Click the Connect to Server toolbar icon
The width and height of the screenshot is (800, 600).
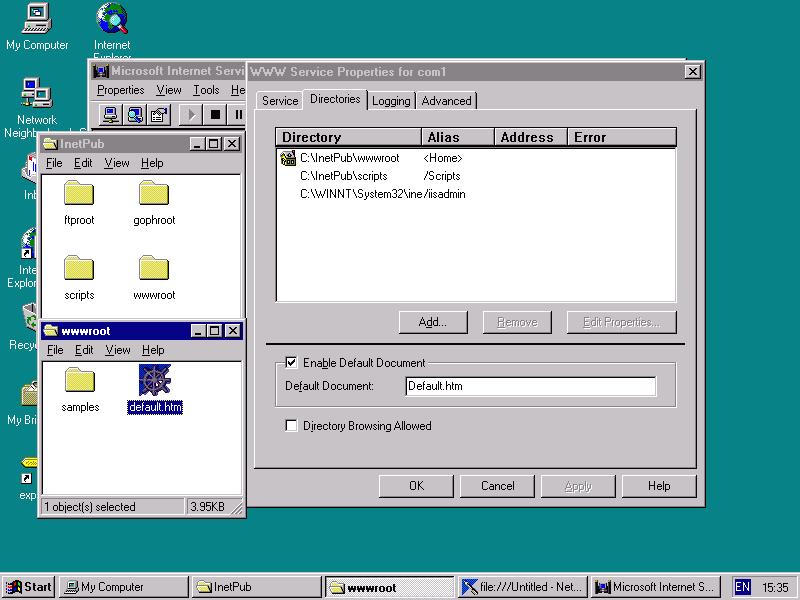tap(111, 115)
